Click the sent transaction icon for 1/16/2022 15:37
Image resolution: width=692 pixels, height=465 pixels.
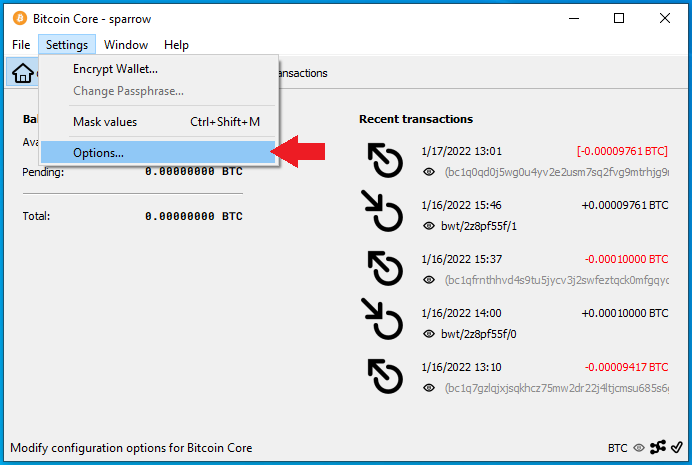pos(385,269)
